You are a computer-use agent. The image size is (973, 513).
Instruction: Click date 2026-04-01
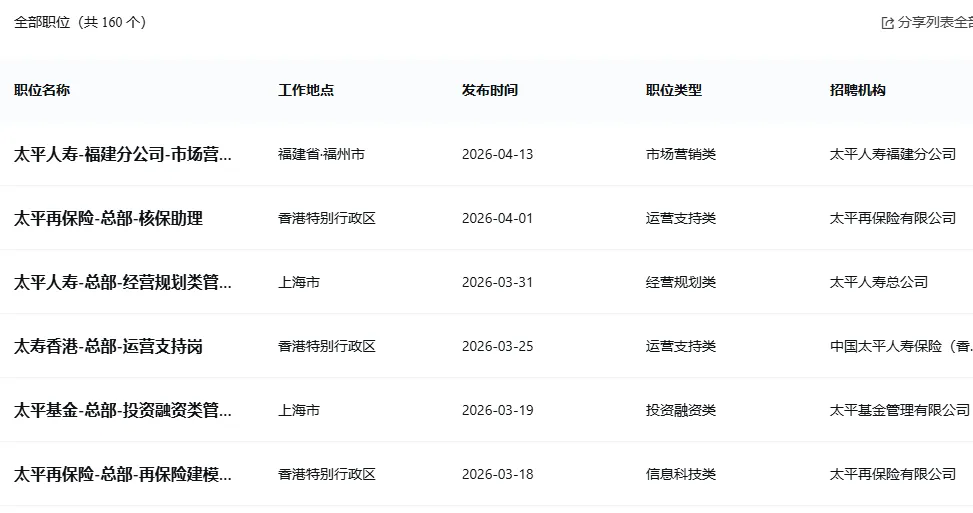pos(498,218)
